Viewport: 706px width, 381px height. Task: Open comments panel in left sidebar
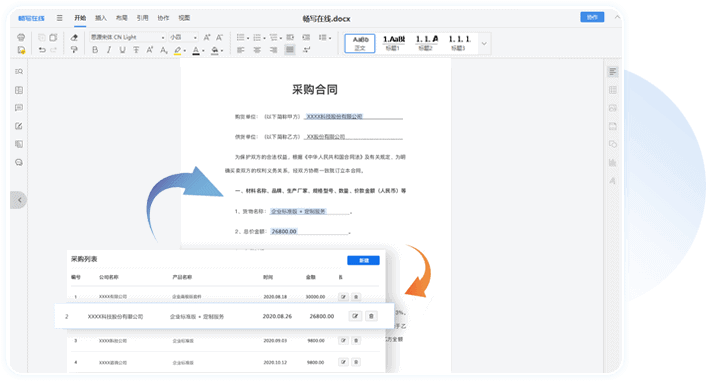click(x=19, y=108)
